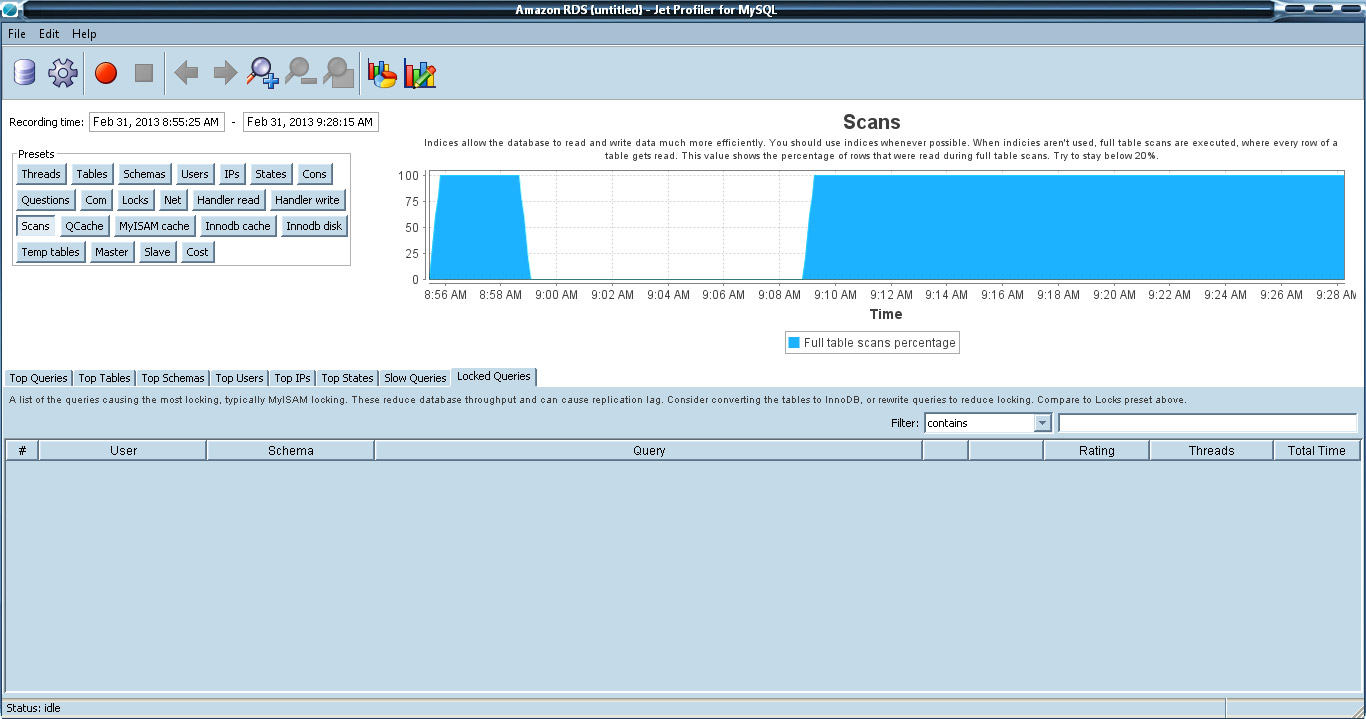The width and height of the screenshot is (1366, 719).
Task: Click the 'Status: idle' status bar text
Action: pos(33,708)
